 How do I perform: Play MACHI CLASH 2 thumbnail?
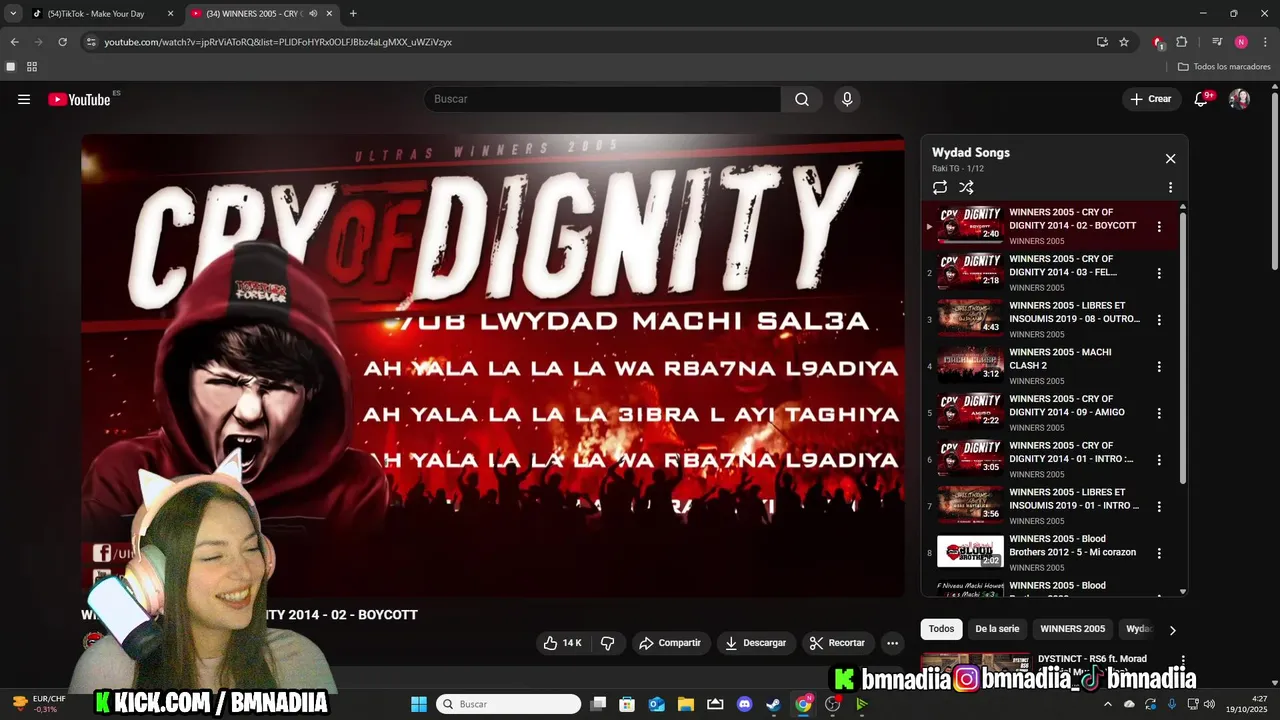point(970,366)
